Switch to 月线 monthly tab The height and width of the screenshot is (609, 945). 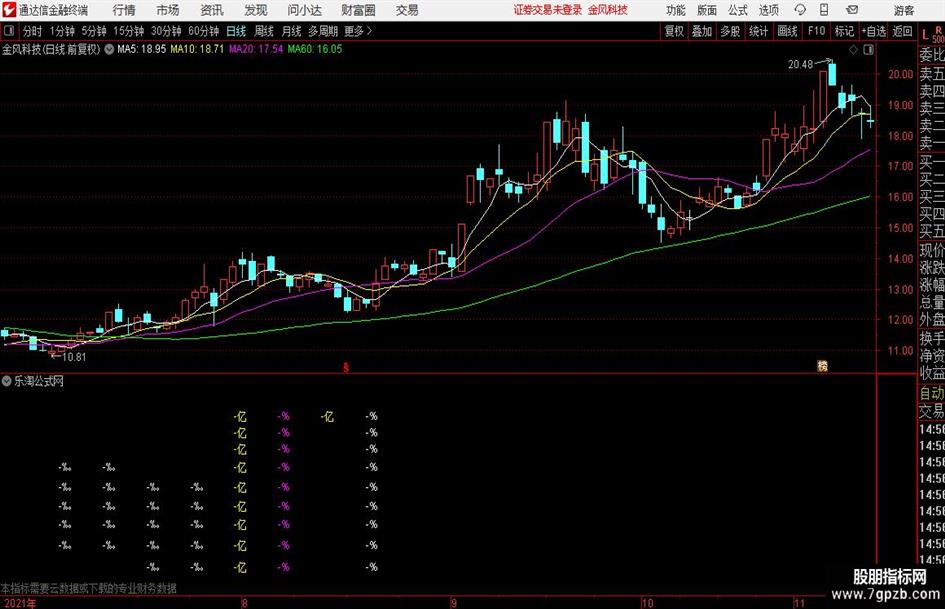point(292,31)
